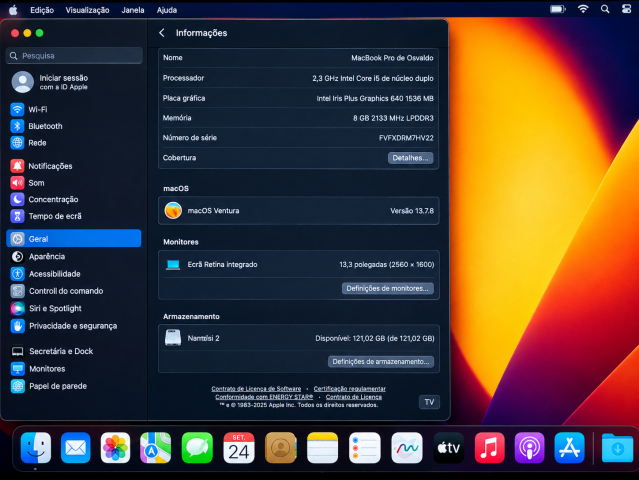Open Rede network settings
Image resolution: width=639 pixels, height=480 pixels.
tap(74, 143)
